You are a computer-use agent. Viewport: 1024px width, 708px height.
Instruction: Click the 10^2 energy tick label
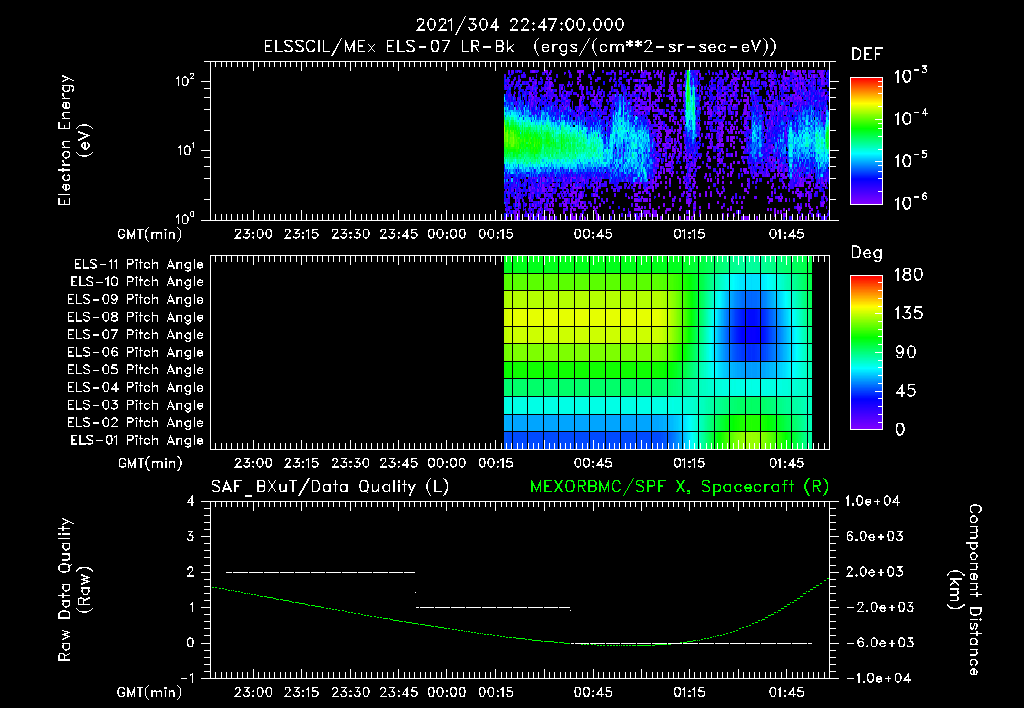click(185, 82)
